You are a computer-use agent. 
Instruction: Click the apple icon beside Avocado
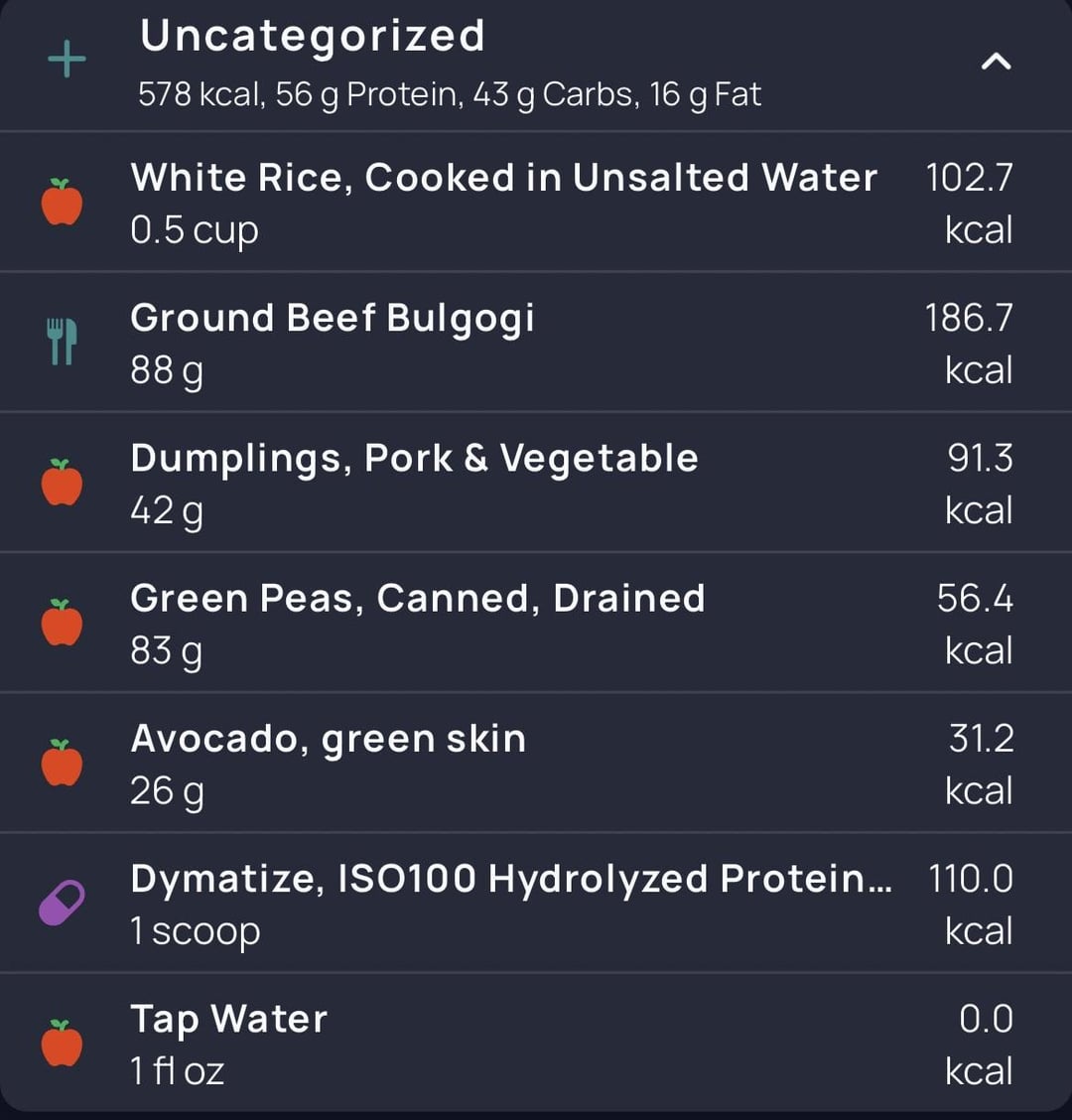pos(63,763)
